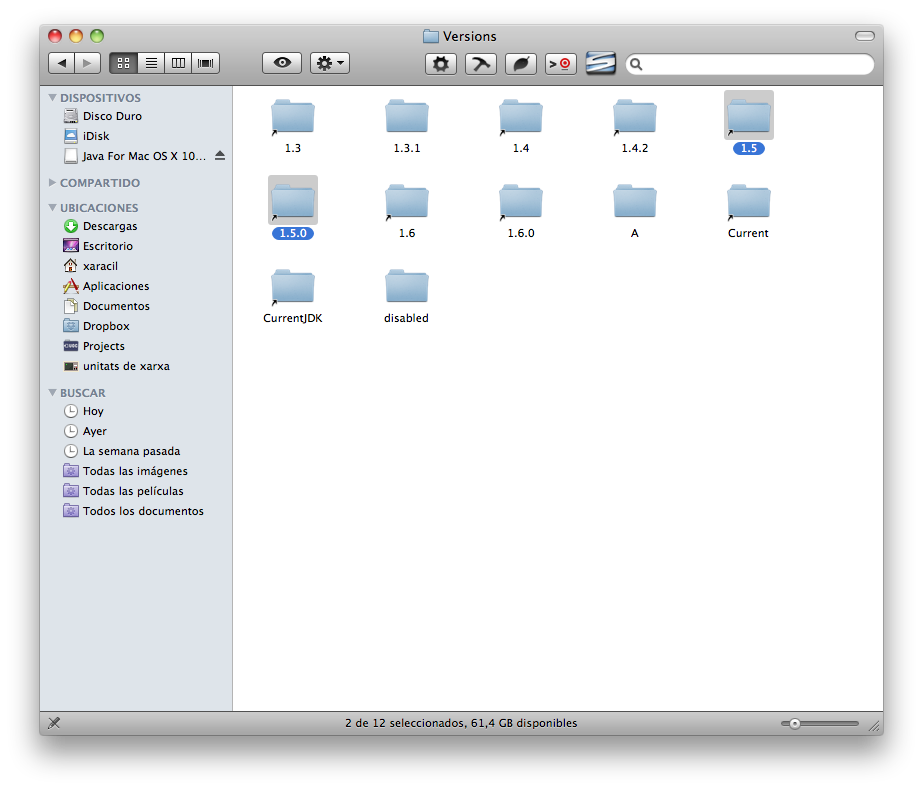Select the Current folder alias
Screen dimensions: 923x790
click(x=749, y=202)
